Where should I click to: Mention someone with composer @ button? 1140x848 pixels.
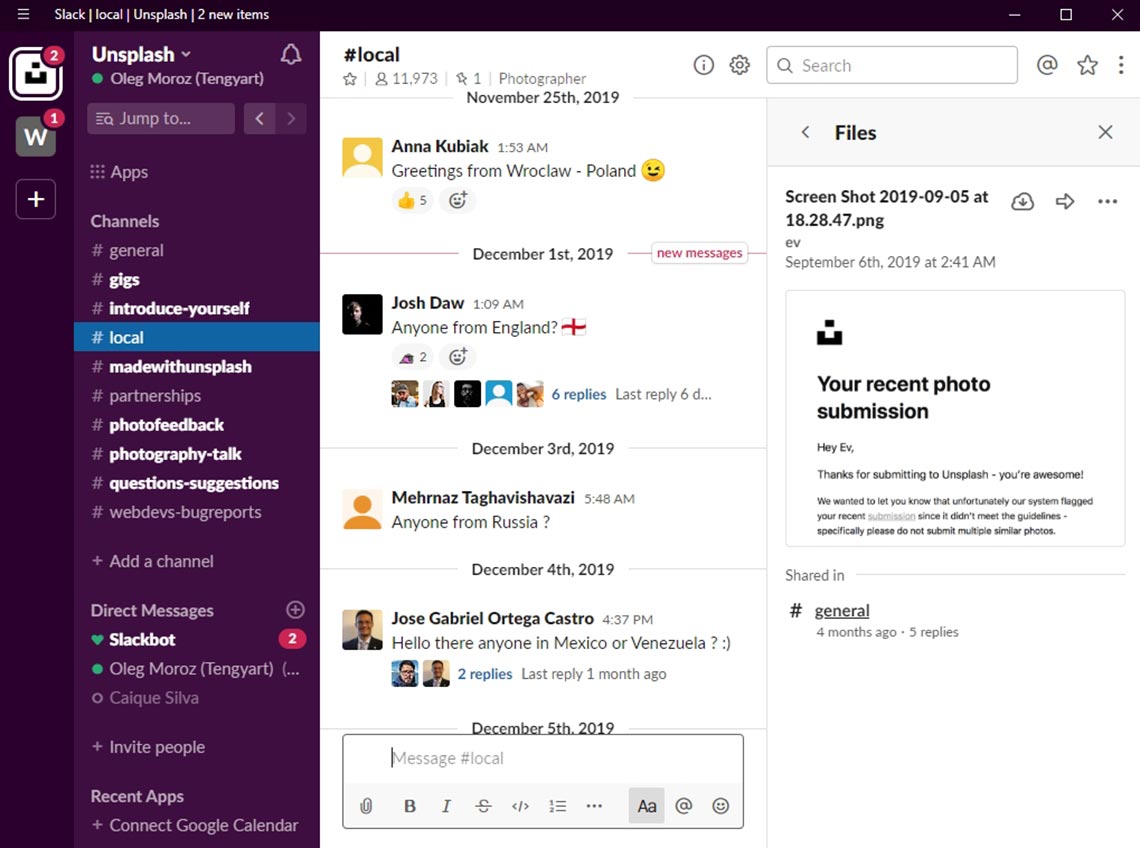(683, 806)
